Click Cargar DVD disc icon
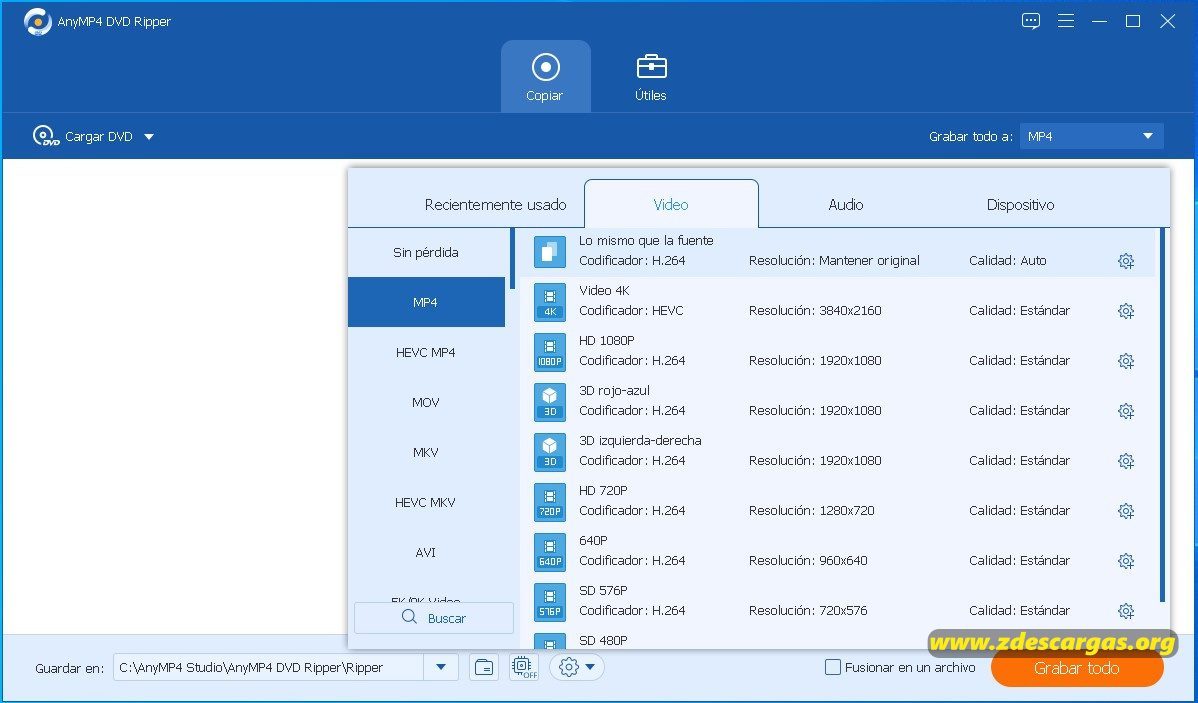 pos(46,137)
